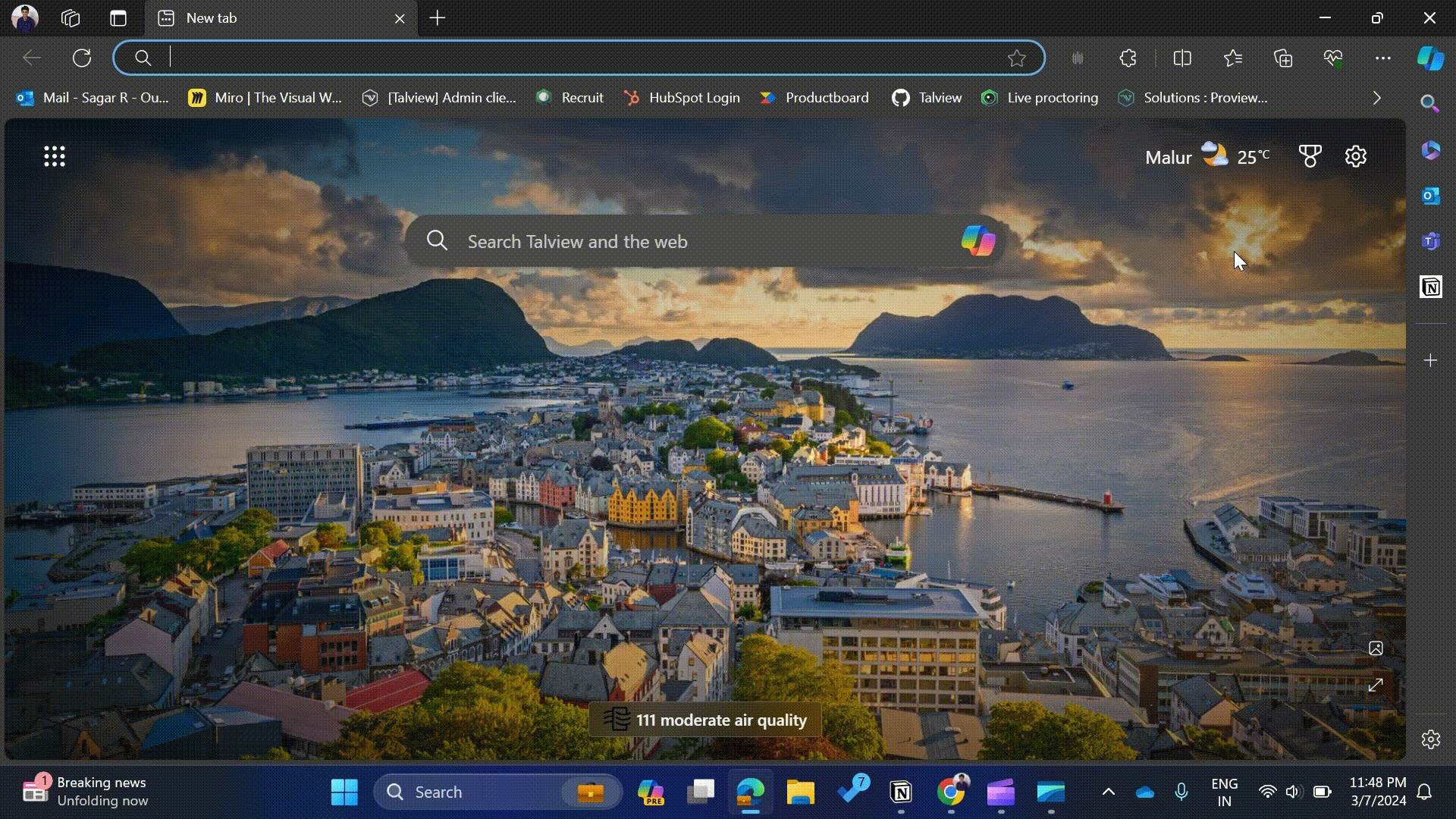Open the Recruit bookmark
The image size is (1456, 819).
570,98
